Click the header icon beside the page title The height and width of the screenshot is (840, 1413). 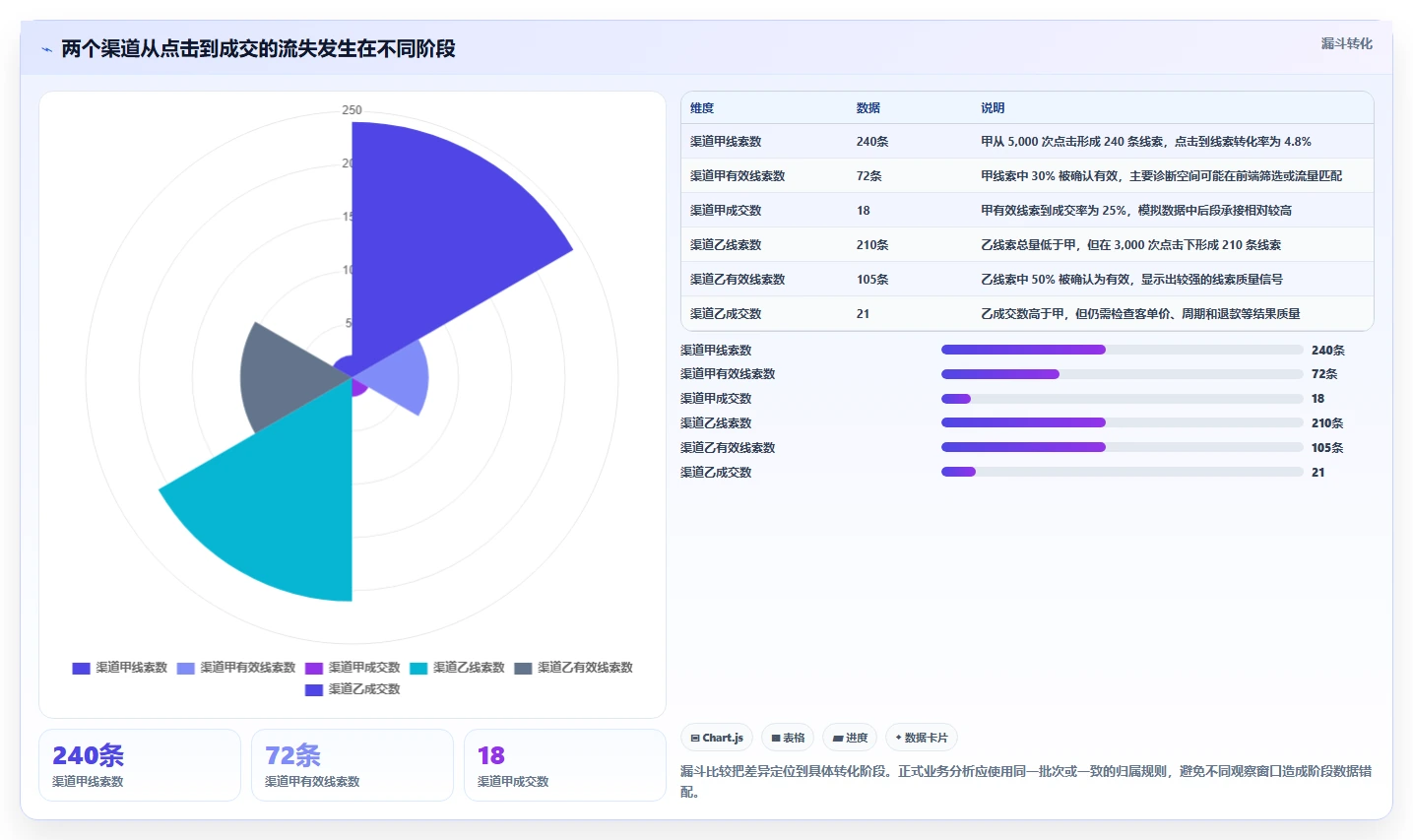coord(46,49)
